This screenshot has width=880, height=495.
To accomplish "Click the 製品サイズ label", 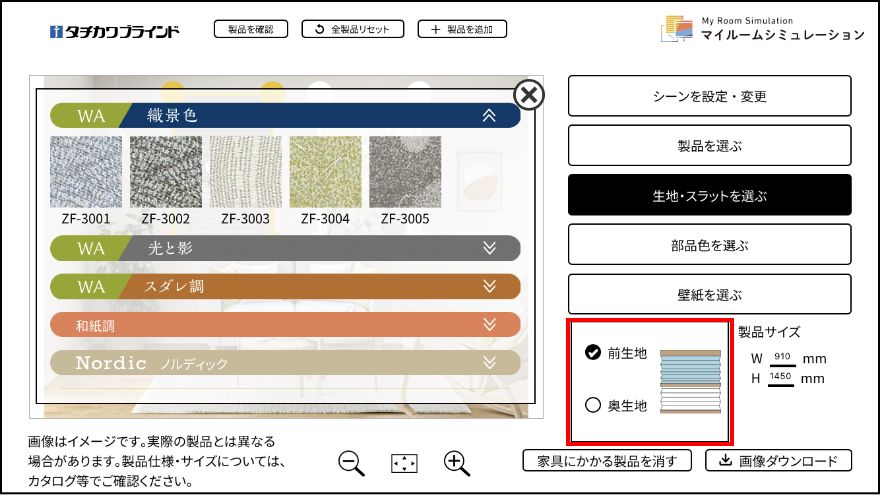I will point(769,332).
